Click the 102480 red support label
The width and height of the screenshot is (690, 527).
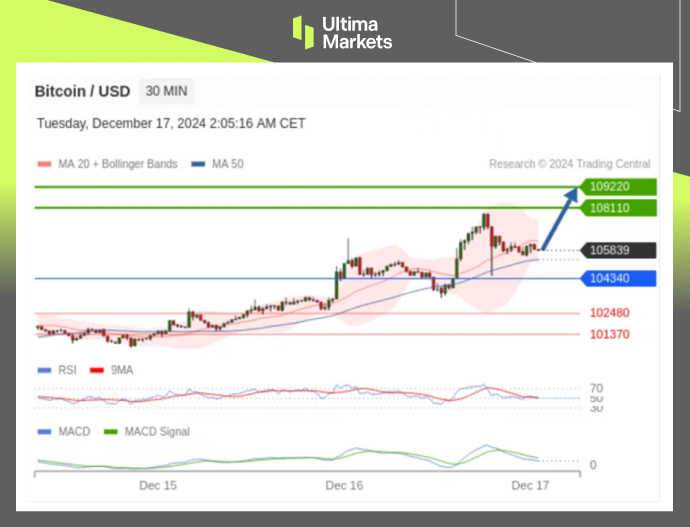click(x=609, y=313)
